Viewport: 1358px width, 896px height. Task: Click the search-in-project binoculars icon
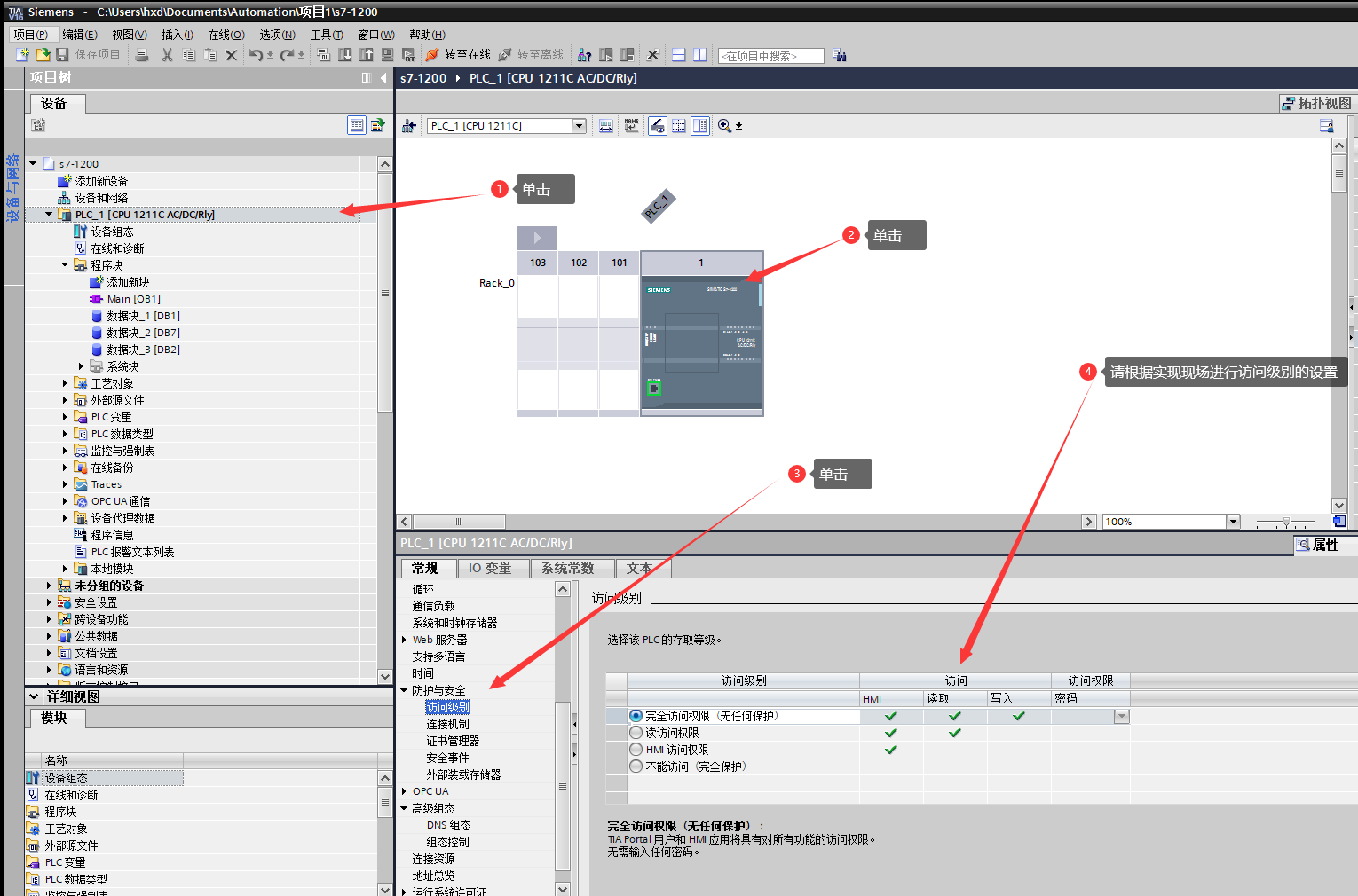pos(840,55)
